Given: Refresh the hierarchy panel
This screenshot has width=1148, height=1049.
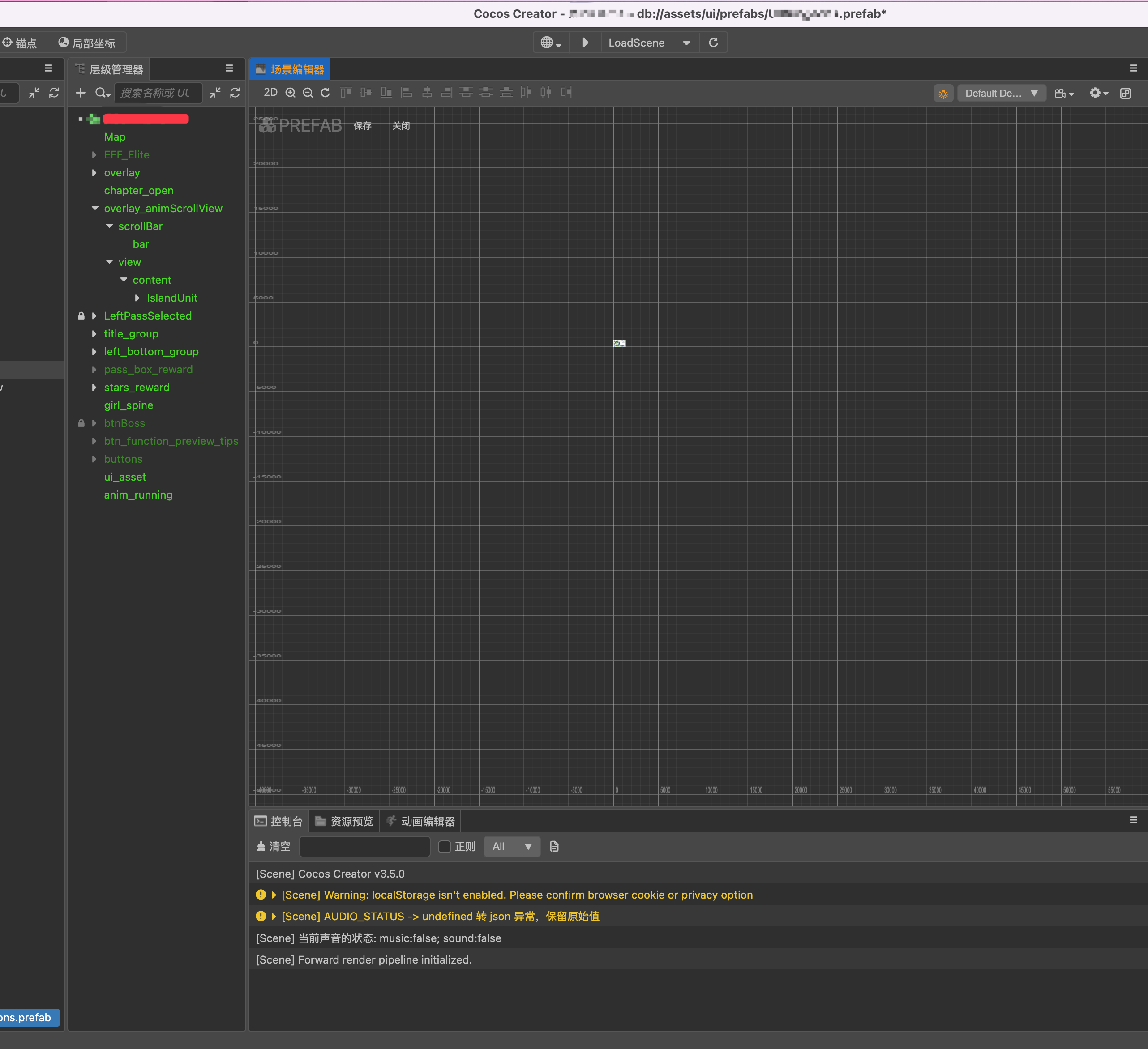Looking at the screenshot, I should click(235, 93).
